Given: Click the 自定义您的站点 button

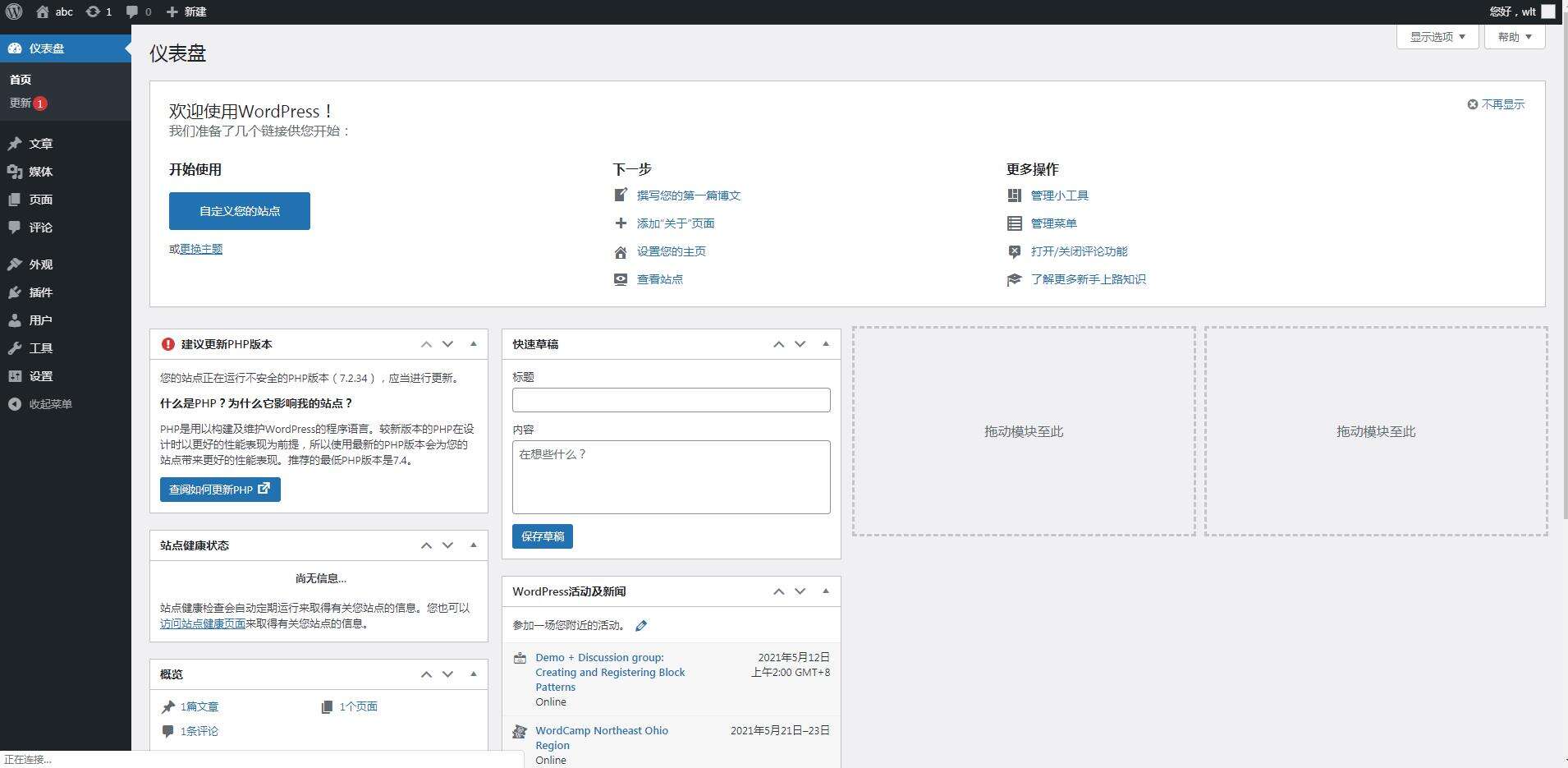Looking at the screenshot, I should click(240, 211).
